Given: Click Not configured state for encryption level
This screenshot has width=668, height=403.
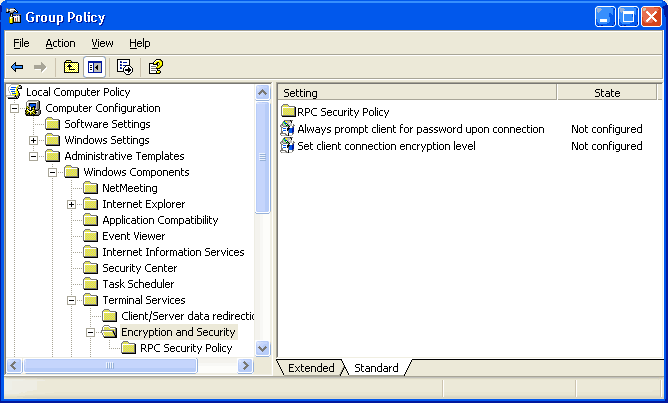Looking at the screenshot, I should (607, 146).
